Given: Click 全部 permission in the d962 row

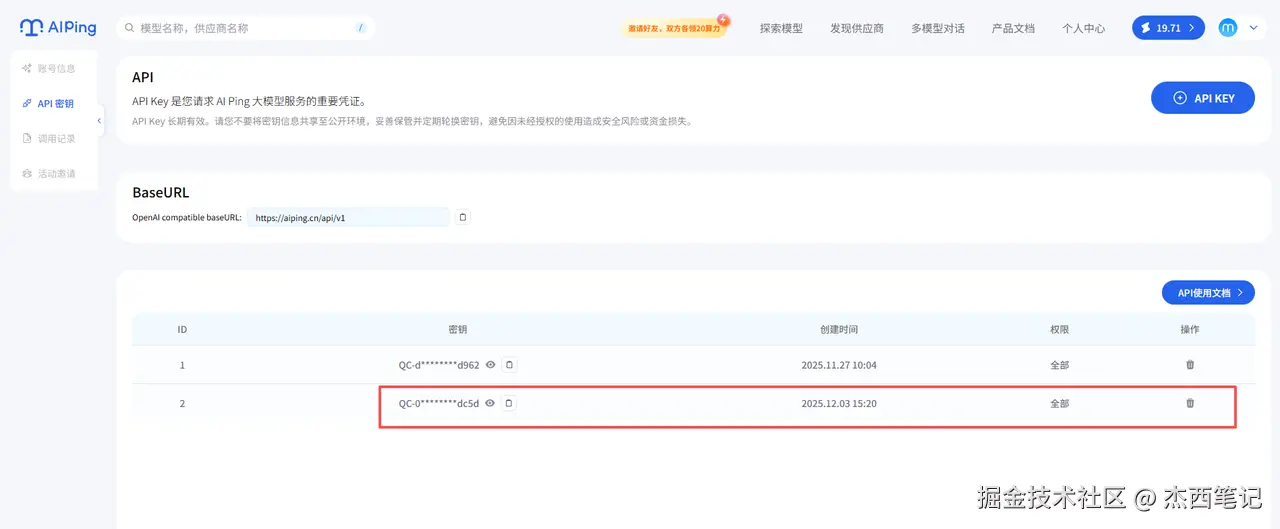Looking at the screenshot, I should (1060, 365).
